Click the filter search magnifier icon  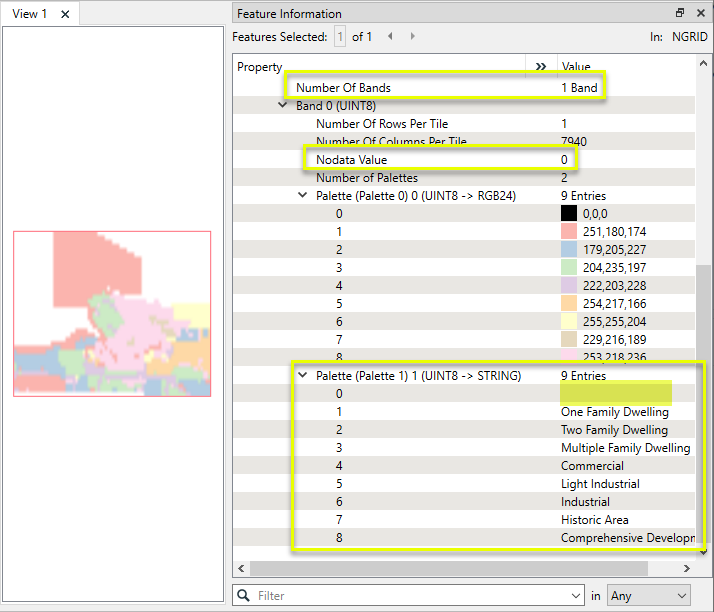click(244, 596)
